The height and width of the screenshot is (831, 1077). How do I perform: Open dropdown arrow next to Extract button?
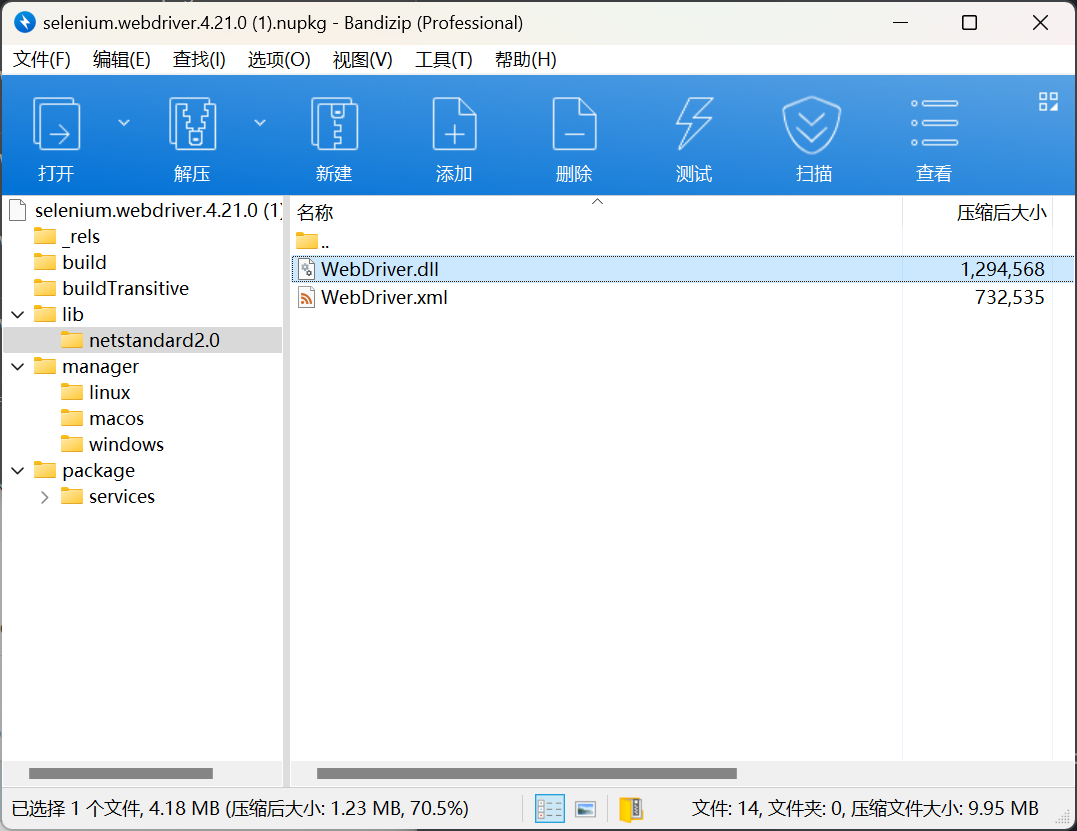(260, 123)
